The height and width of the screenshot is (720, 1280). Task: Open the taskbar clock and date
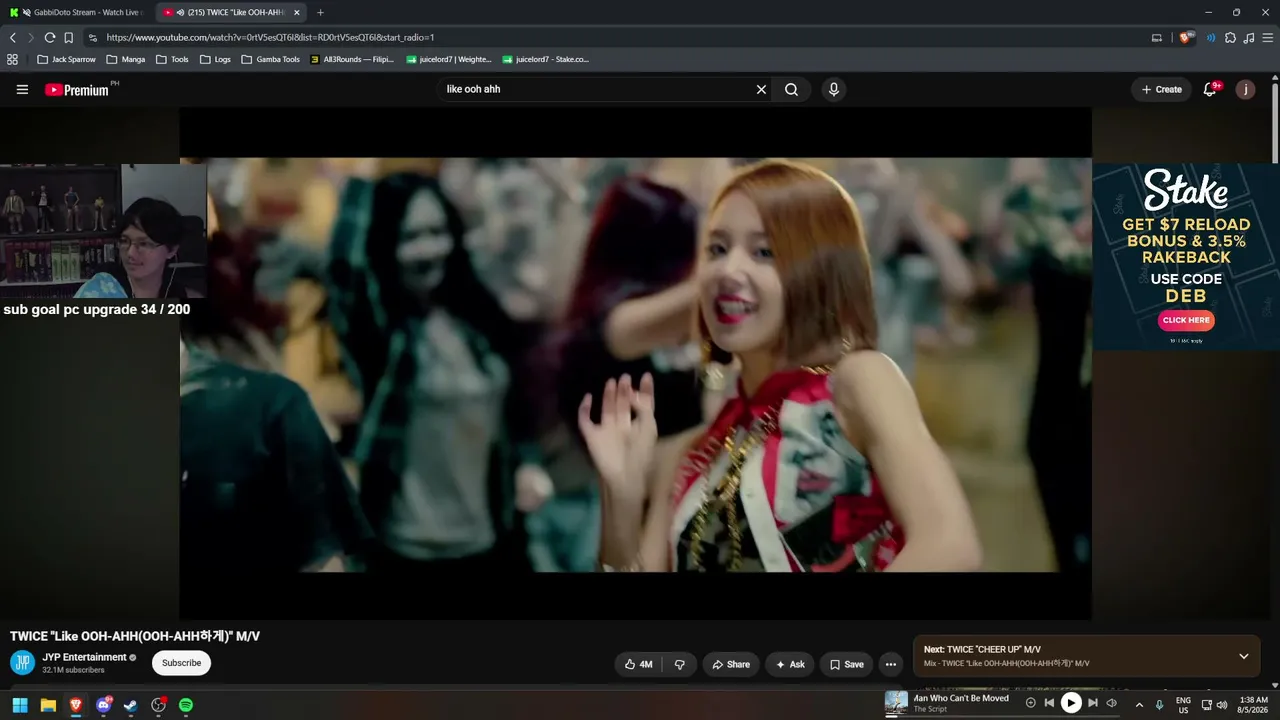(x=1253, y=705)
